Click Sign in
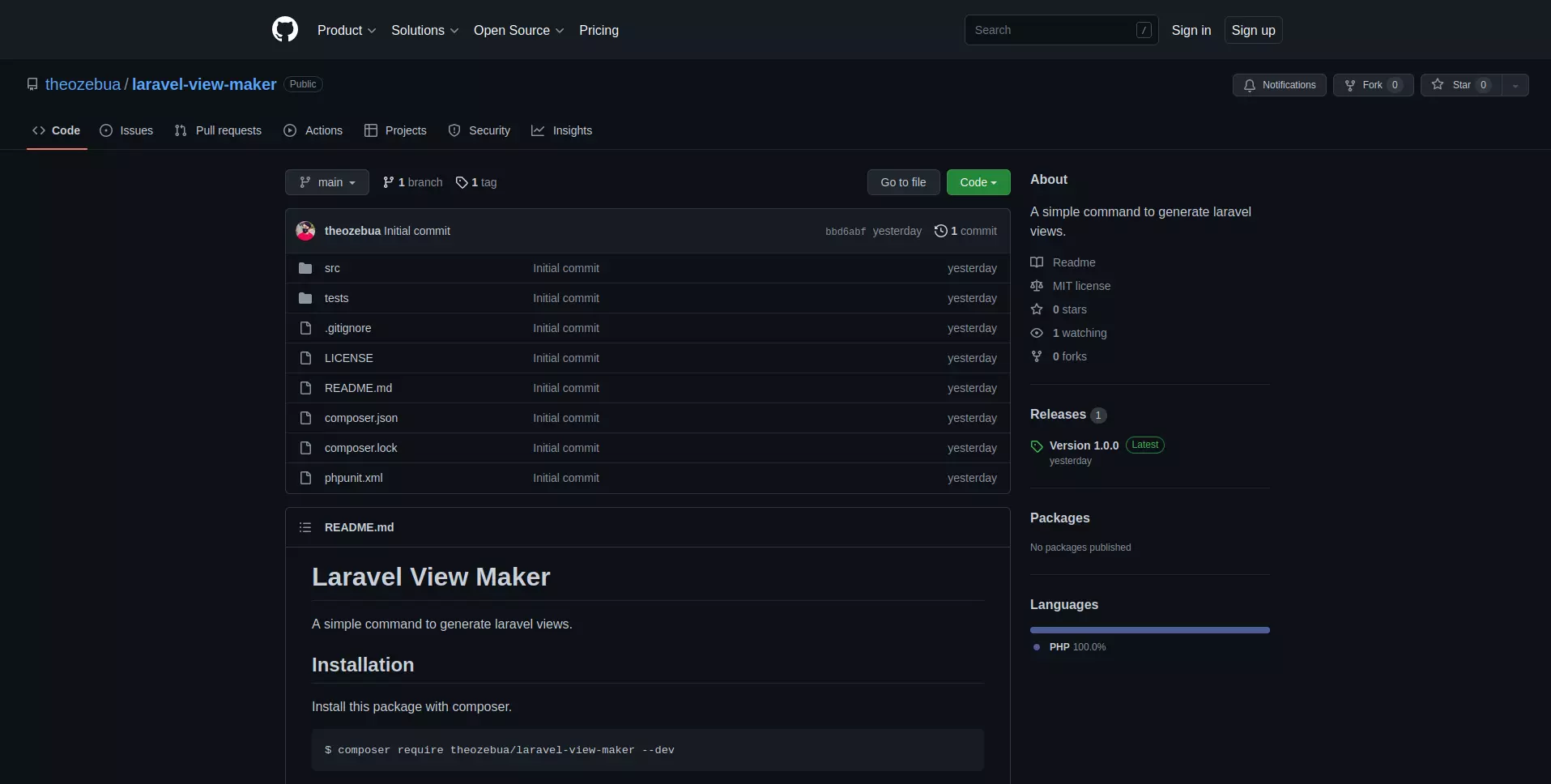Screen dimensions: 1551x784 pyautogui.click(x=1191, y=30)
